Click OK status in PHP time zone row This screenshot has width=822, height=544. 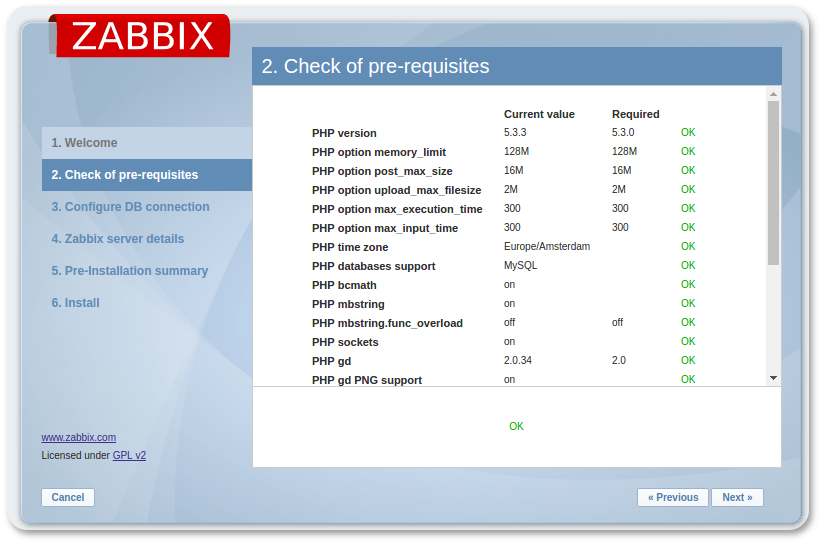(688, 246)
